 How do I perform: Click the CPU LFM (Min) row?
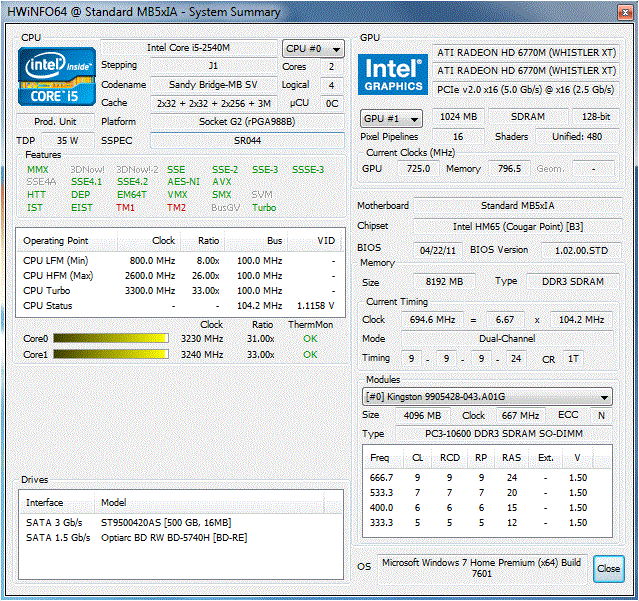pyautogui.click(x=180, y=260)
